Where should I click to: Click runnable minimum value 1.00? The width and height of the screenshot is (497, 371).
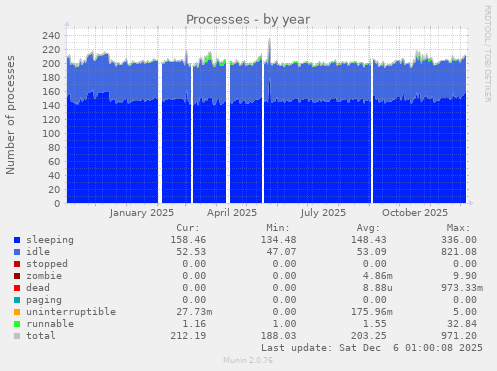284,324
